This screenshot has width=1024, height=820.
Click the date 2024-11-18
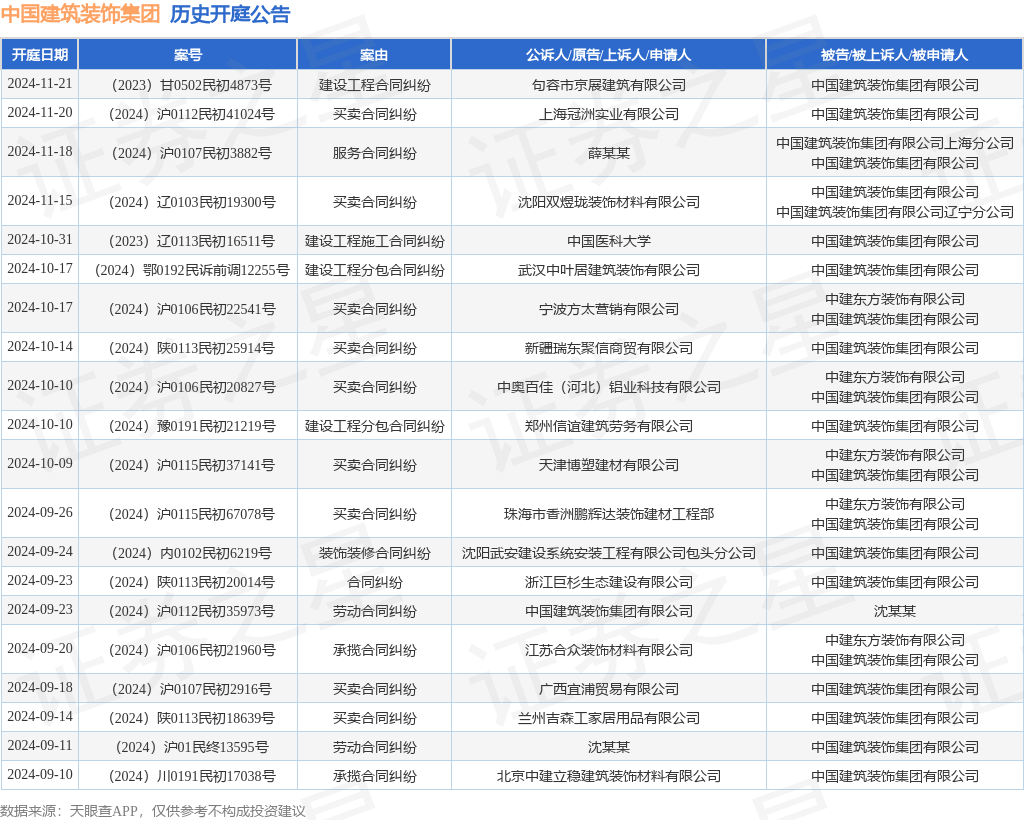tap(40, 151)
